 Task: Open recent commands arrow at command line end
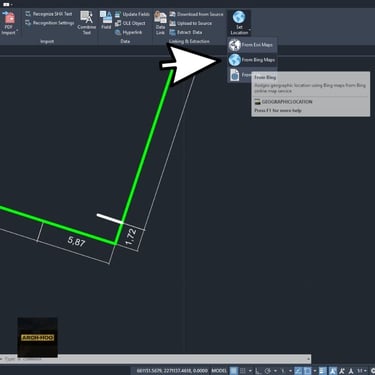[x=309, y=359]
